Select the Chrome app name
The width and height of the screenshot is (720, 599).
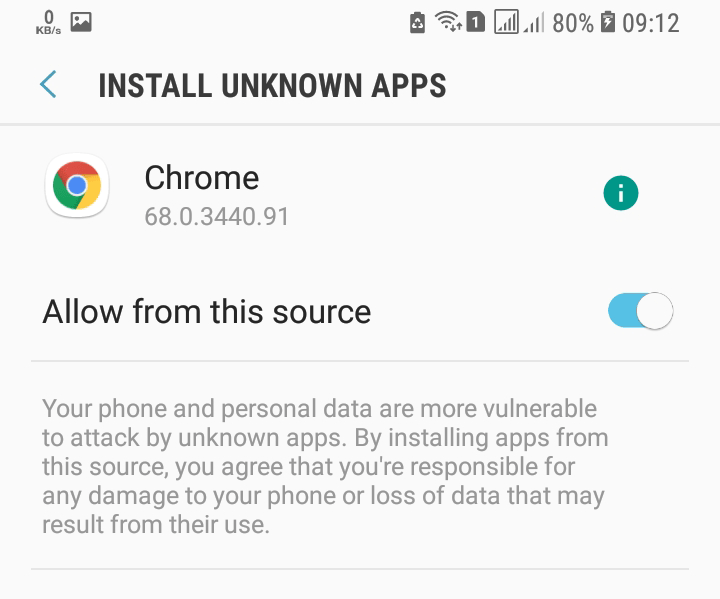[202, 177]
